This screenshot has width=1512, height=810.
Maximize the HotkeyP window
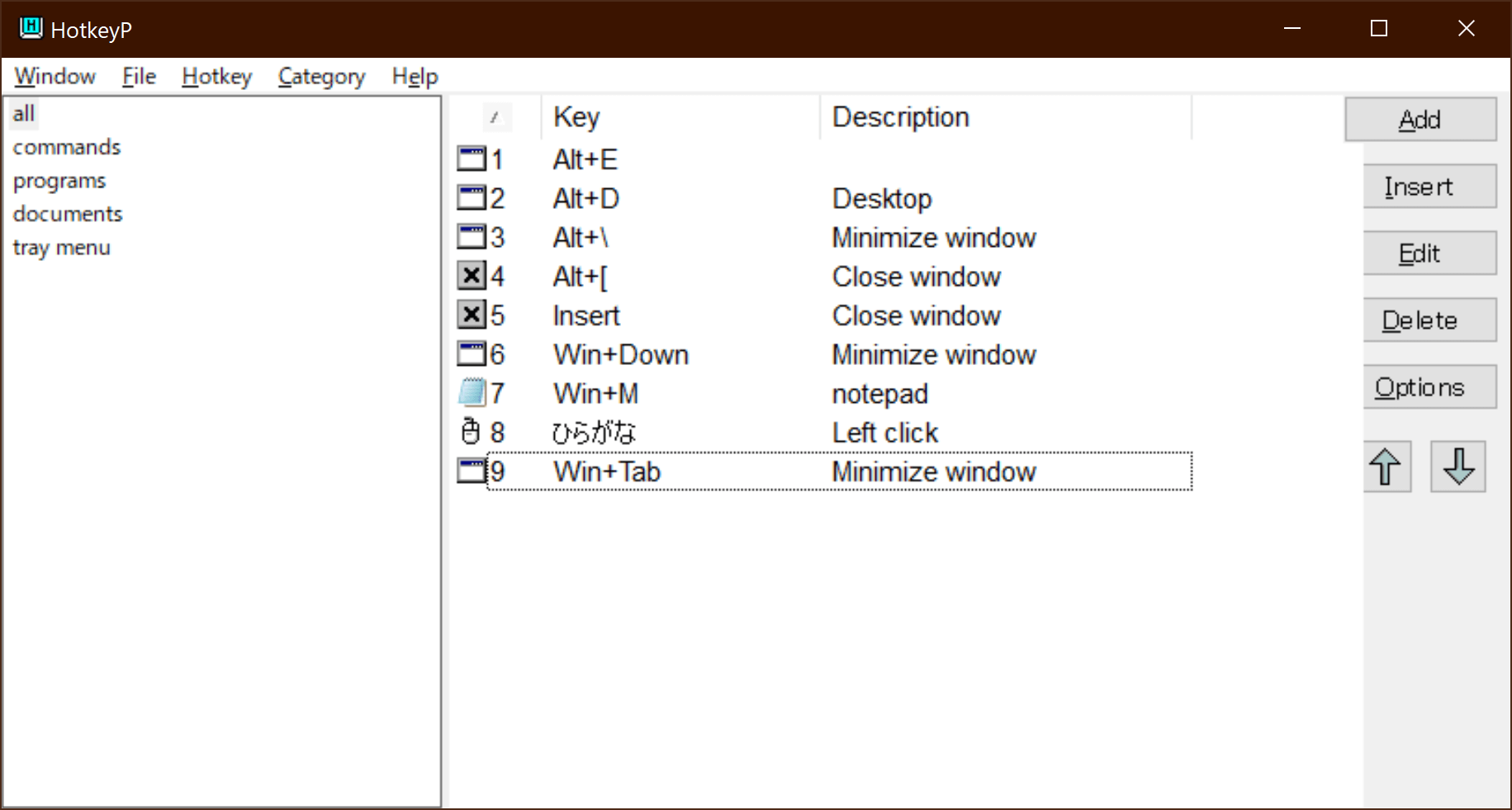[1378, 28]
